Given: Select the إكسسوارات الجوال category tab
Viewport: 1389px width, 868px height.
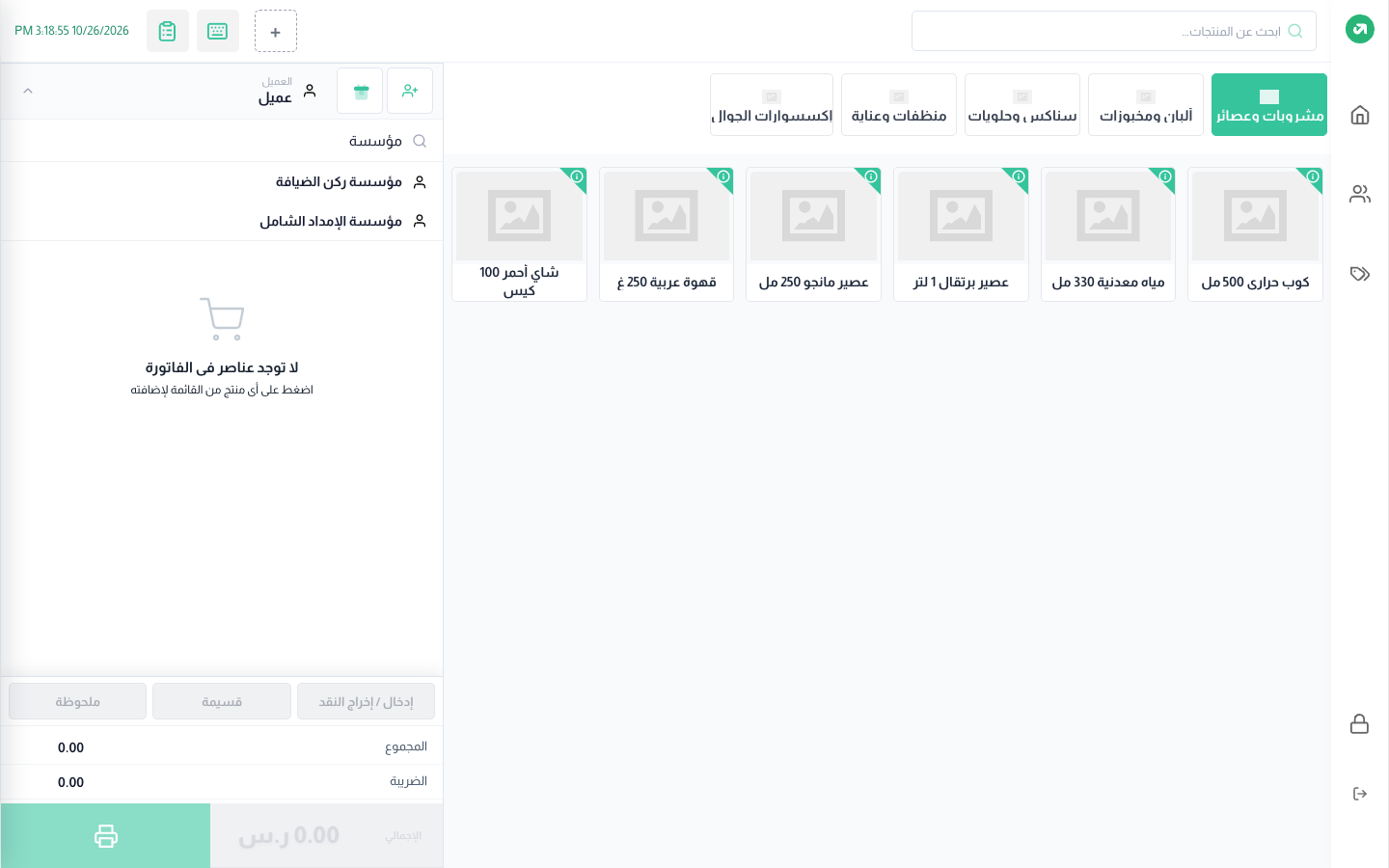Looking at the screenshot, I should (x=772, y=104).
